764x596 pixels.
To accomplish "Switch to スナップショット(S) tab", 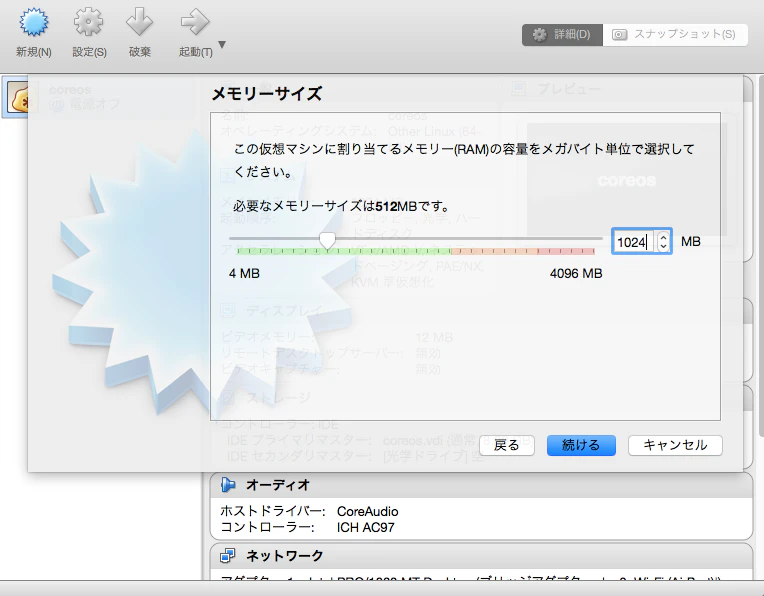I will point(675,35).
